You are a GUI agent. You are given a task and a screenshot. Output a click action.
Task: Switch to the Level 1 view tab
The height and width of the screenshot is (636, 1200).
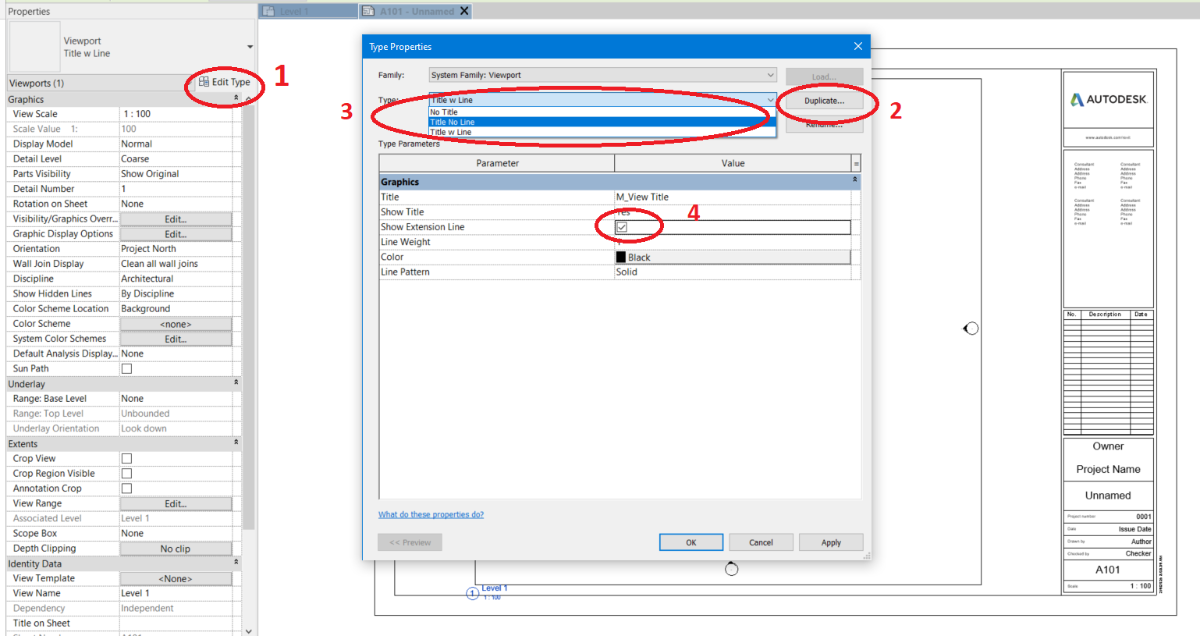(x=308, y=11)
